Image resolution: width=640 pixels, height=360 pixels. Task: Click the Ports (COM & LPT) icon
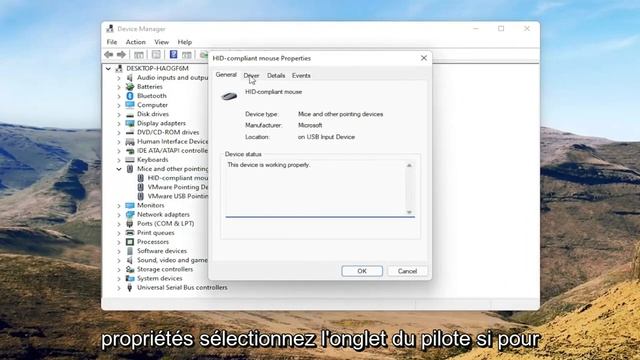tap(130, 223)
